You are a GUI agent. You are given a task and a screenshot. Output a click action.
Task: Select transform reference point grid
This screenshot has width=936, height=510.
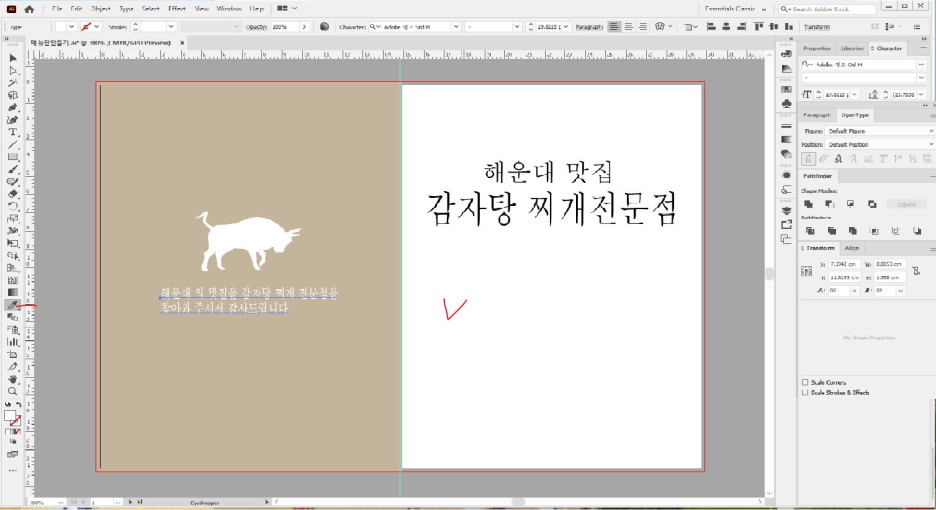806,271
